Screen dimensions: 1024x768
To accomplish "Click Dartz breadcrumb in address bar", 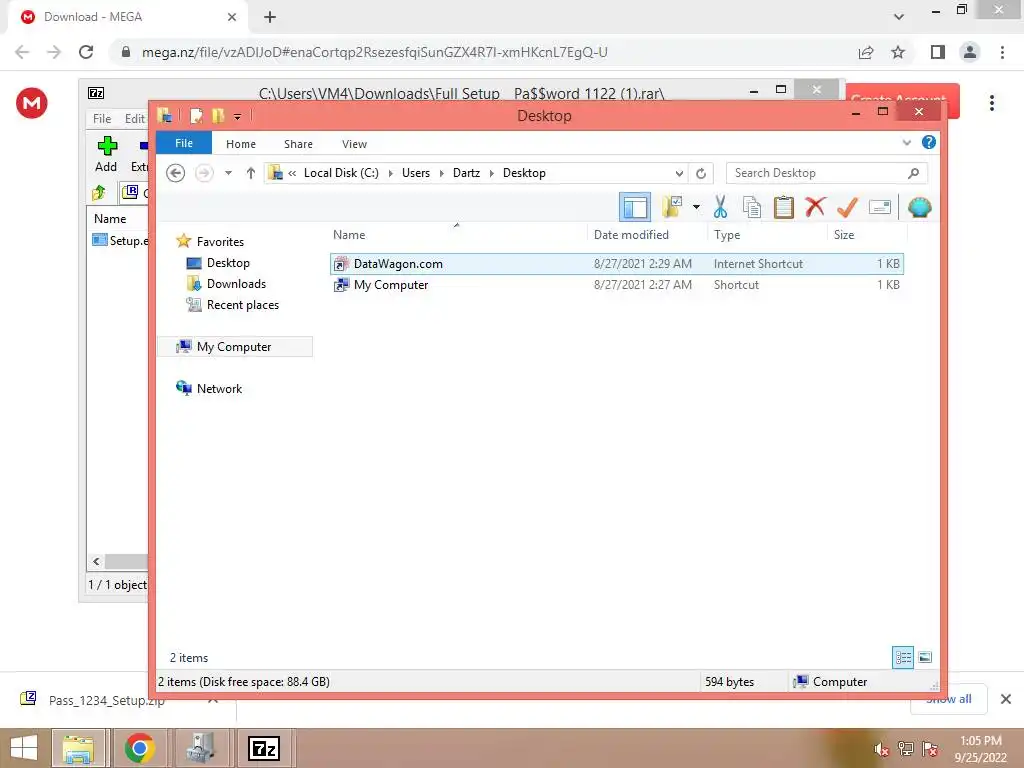I will click(466, 173).
